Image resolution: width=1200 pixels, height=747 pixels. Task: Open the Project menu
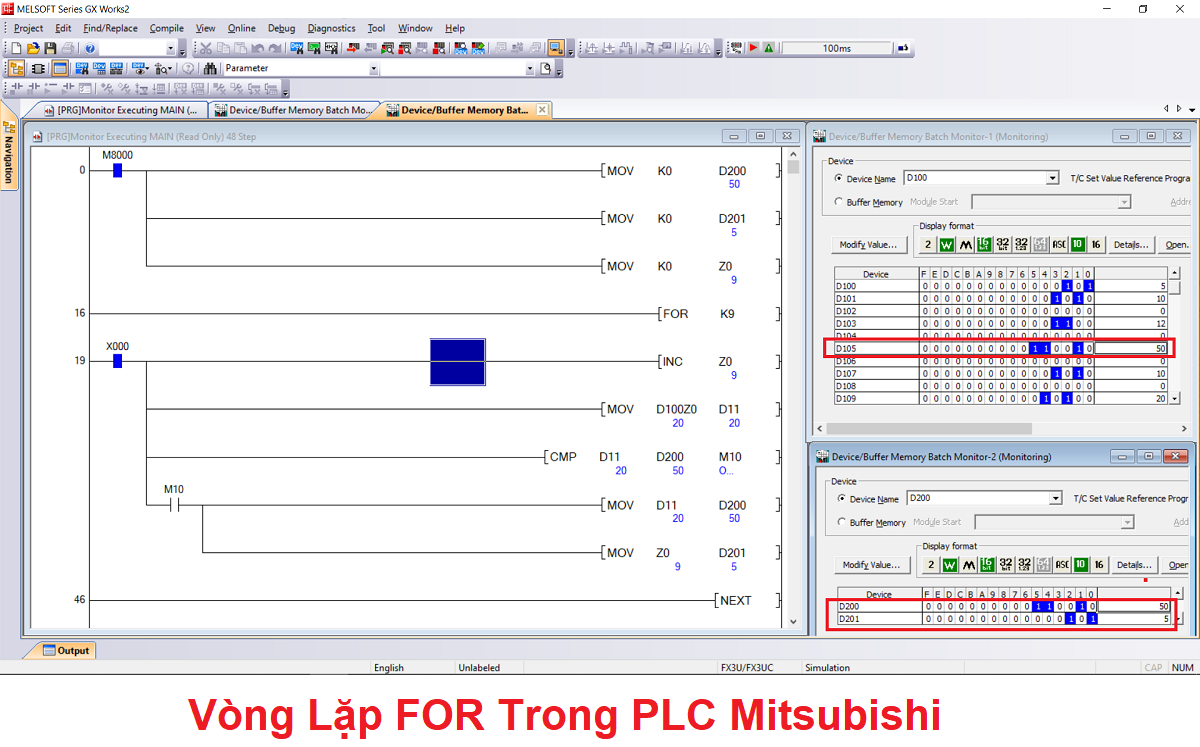click(28, 28)
